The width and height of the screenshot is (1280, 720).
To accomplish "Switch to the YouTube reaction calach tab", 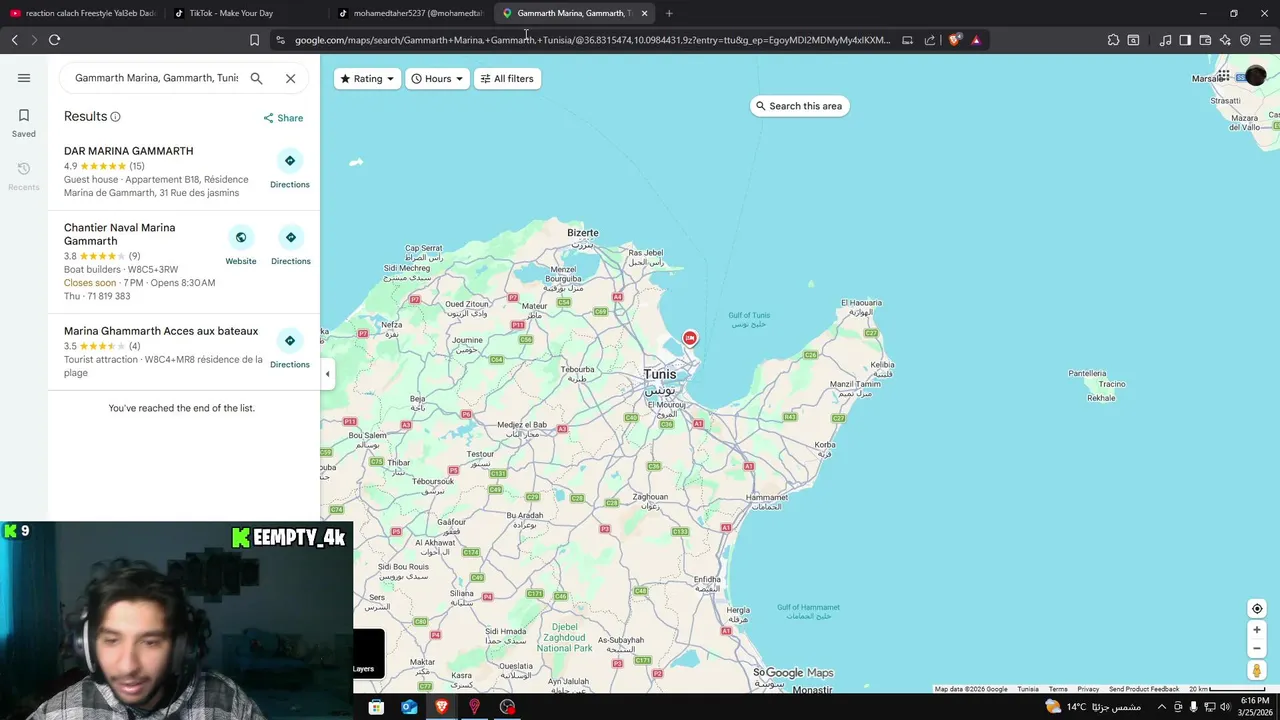I will point(84,13).
